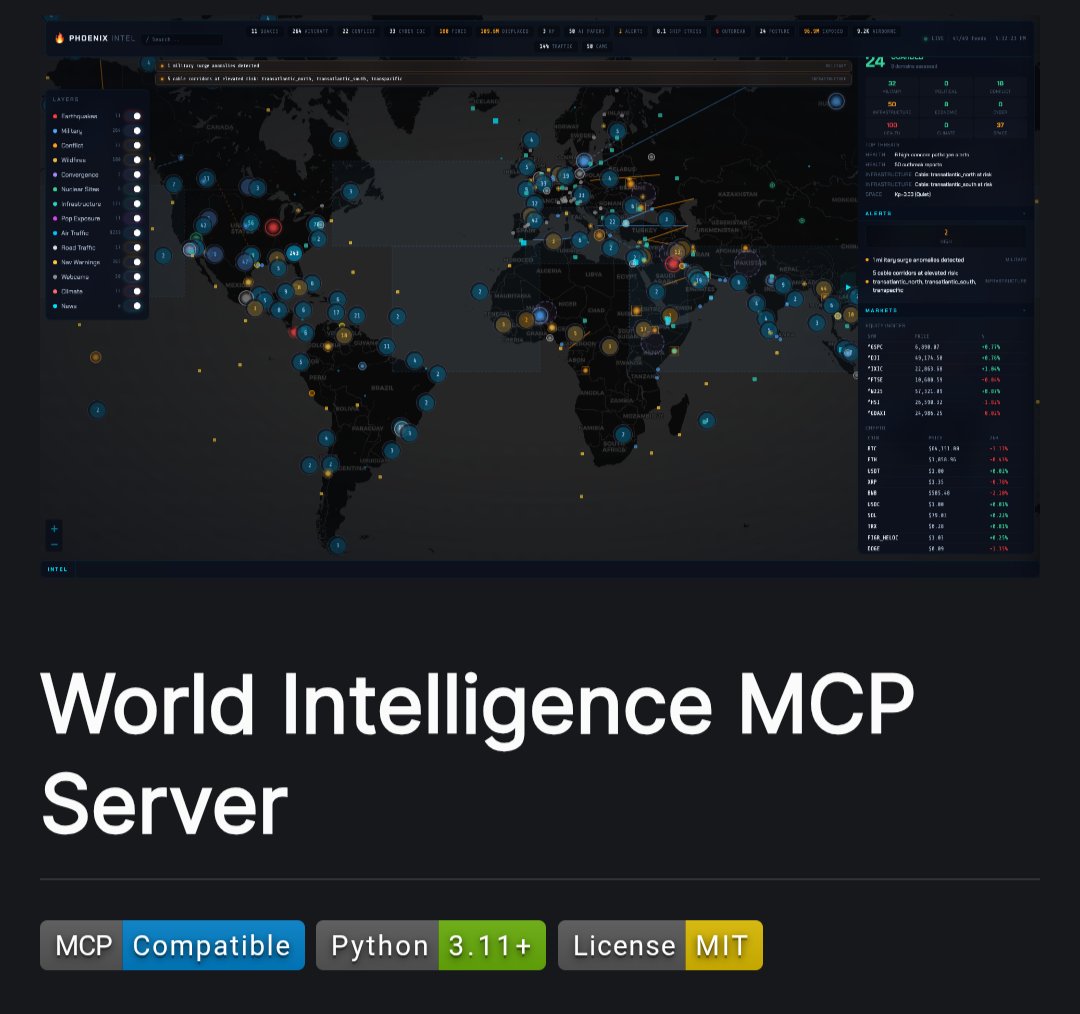This screenshot has height=1014, width=1080.
Task: Click the map zoom in plus button
Action: pos(54,528)
